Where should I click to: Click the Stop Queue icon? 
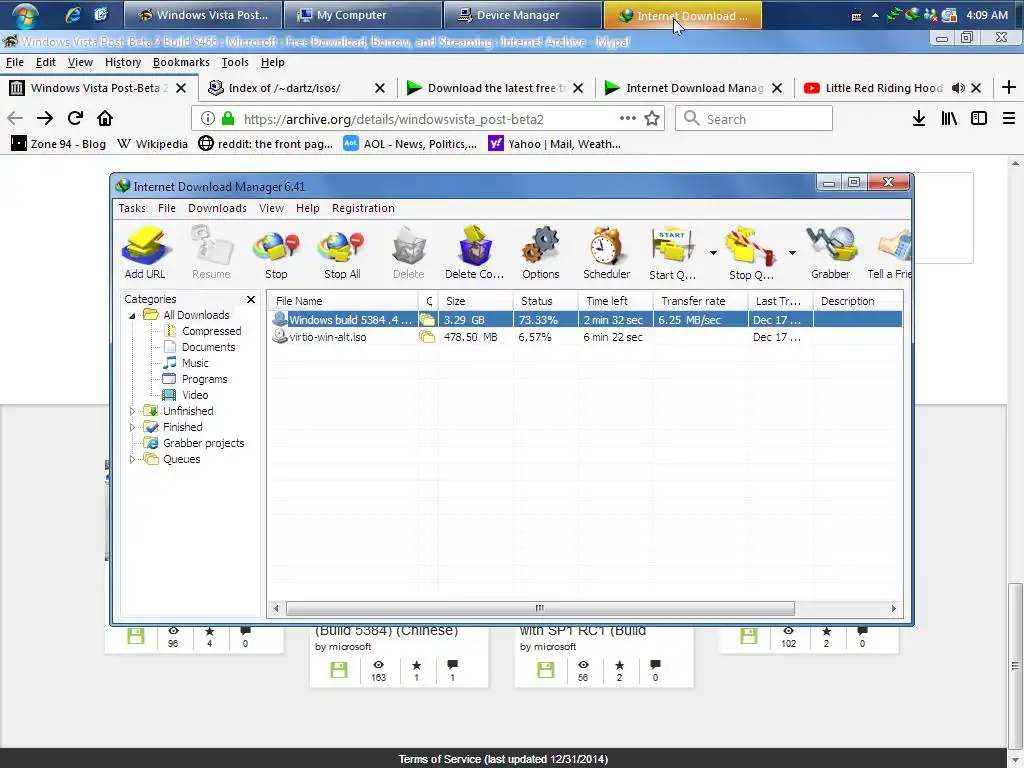[x=751, y=253]
